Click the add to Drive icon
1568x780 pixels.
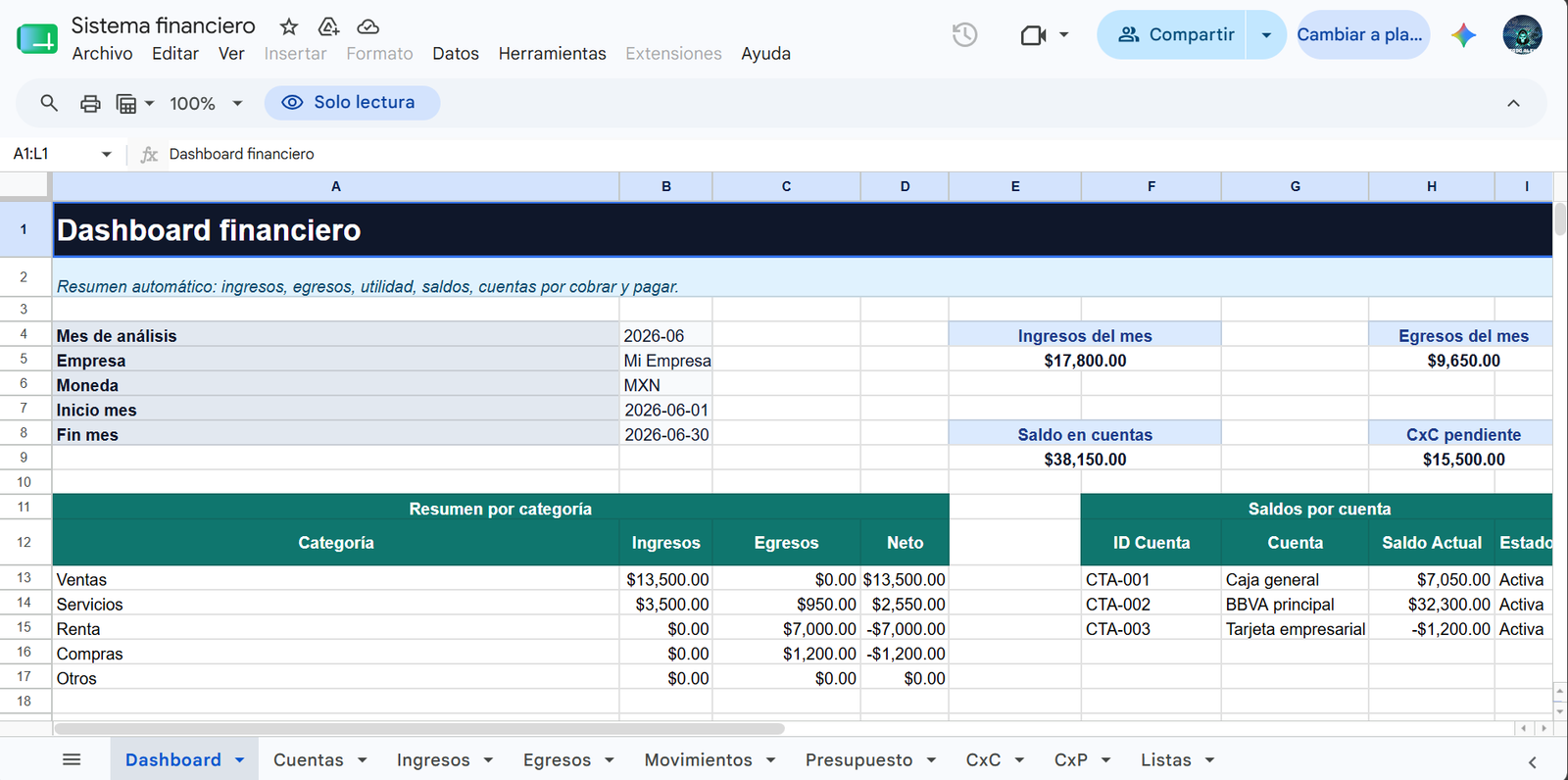point(329,26)
